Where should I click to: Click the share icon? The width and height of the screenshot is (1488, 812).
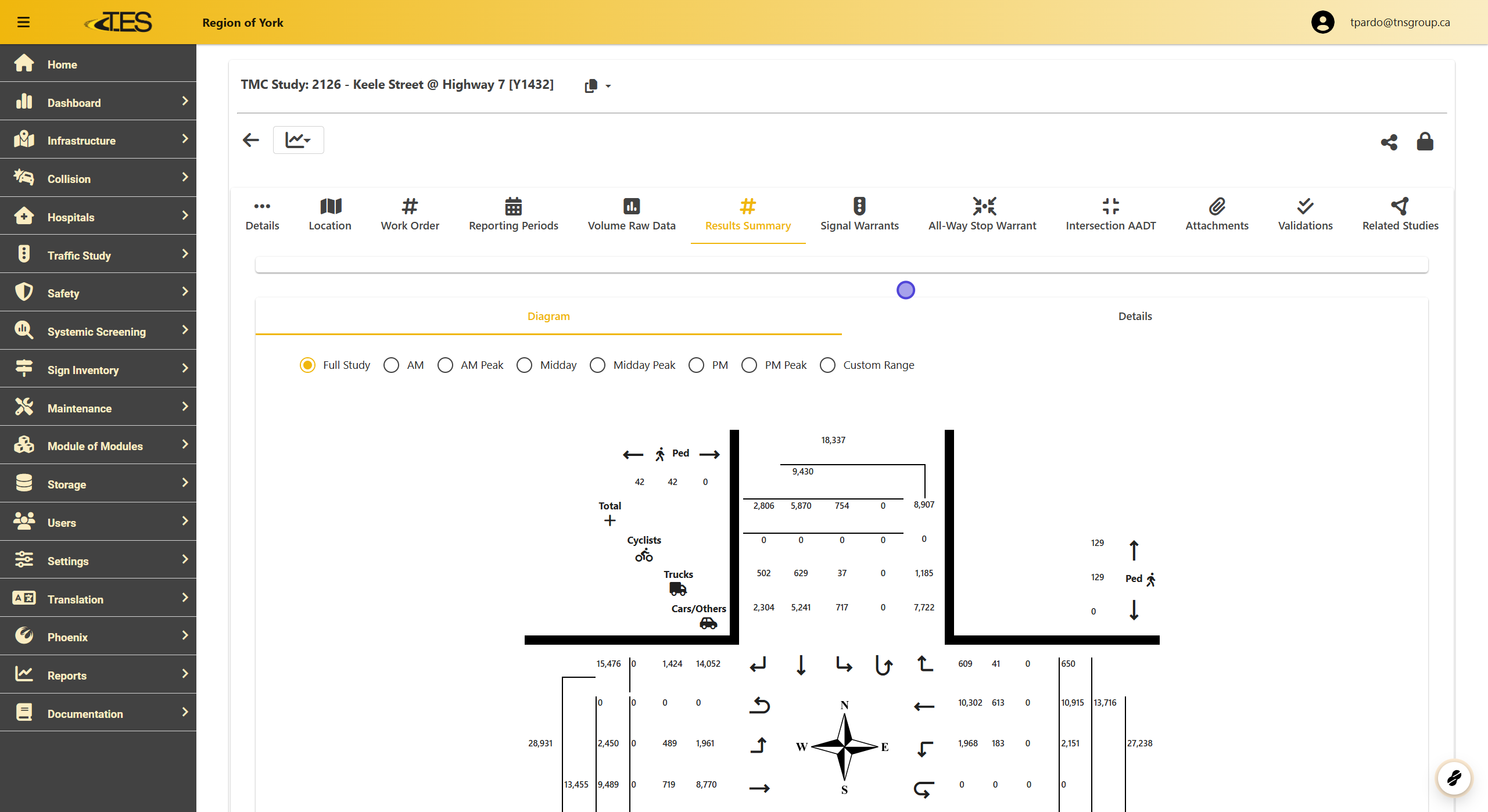click(1389, 142)
